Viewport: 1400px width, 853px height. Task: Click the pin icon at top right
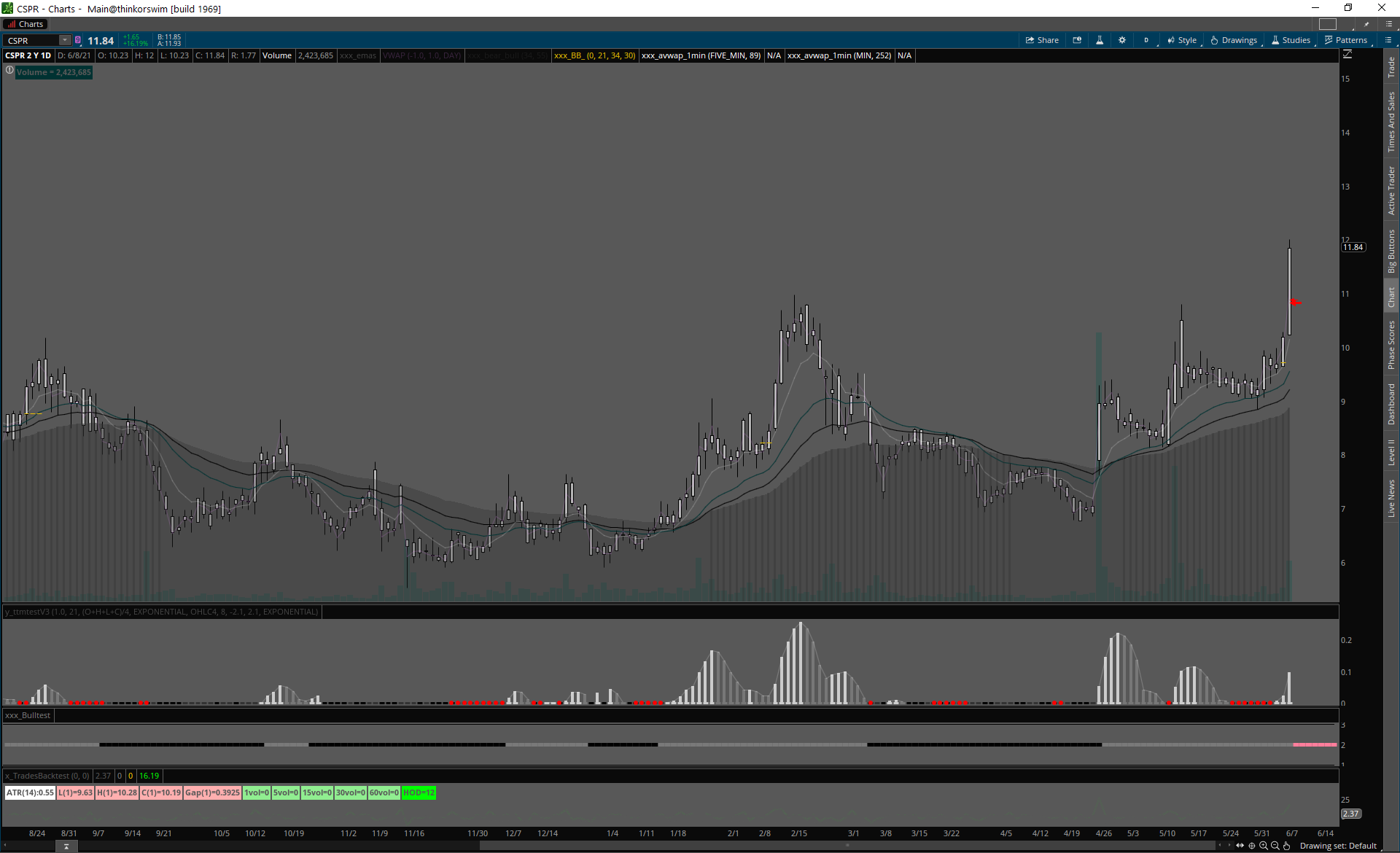click(1366, 24)
